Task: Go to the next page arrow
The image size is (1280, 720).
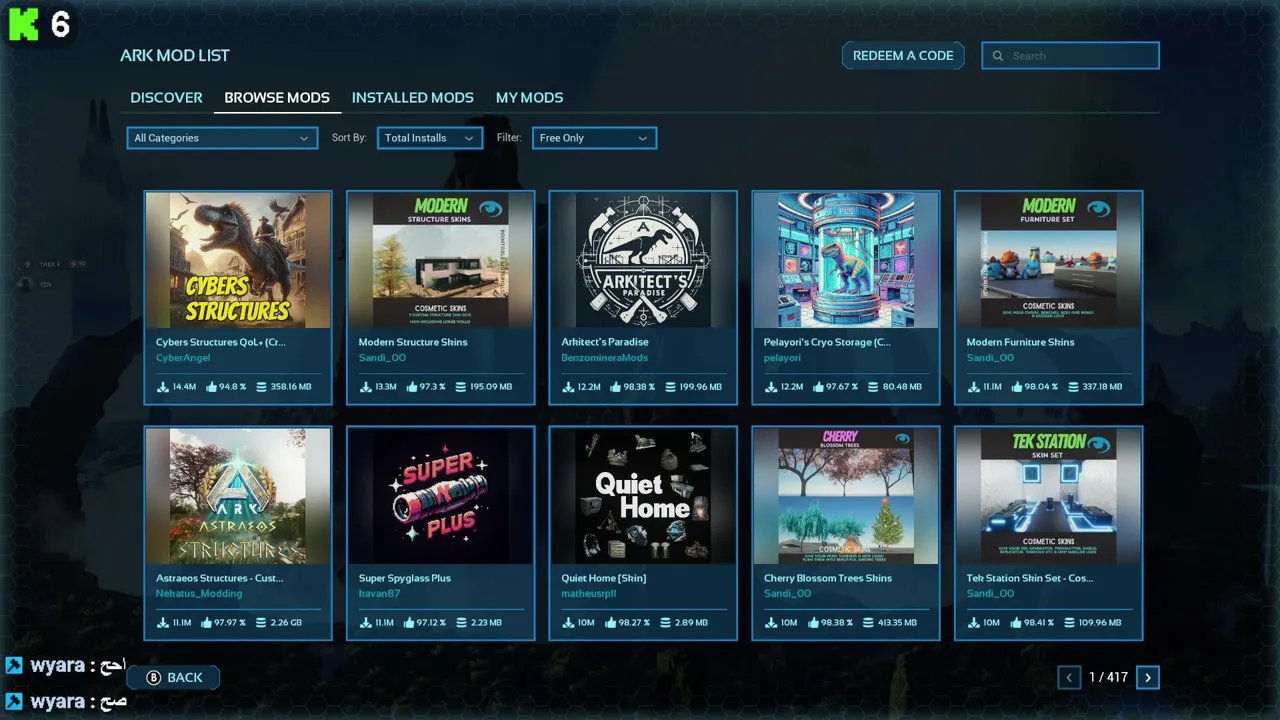Action: [x=1148, y=678]
